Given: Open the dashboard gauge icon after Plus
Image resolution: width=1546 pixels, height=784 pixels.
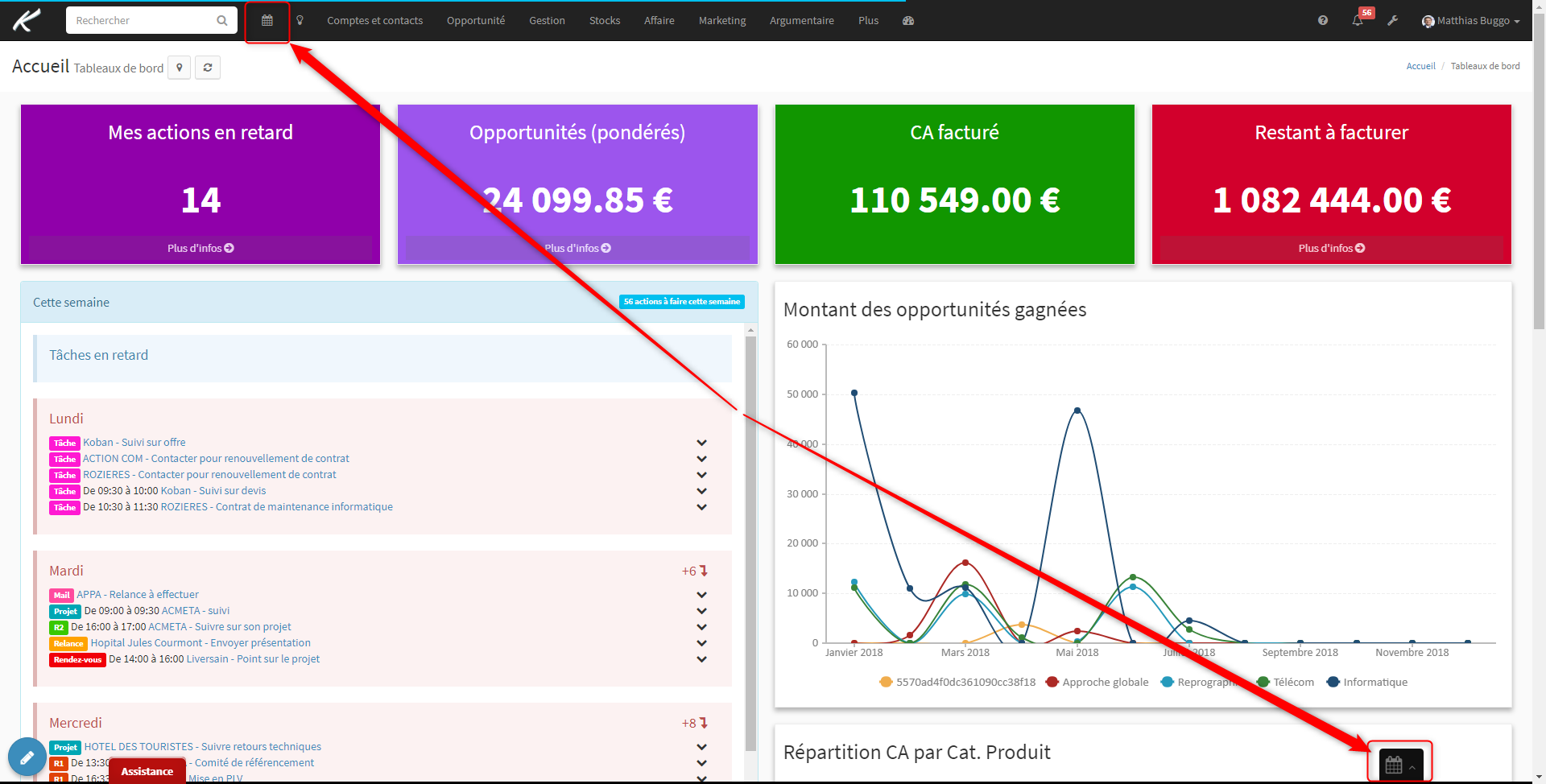Looking at the screenshot, I should [x=908, y=21].
